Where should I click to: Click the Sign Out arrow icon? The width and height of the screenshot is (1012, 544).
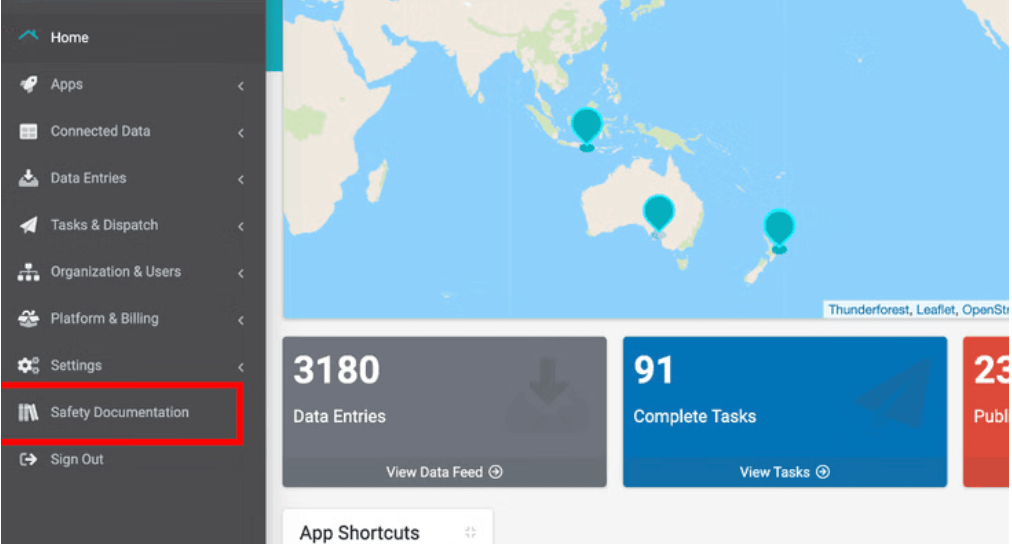pos(29,460)
